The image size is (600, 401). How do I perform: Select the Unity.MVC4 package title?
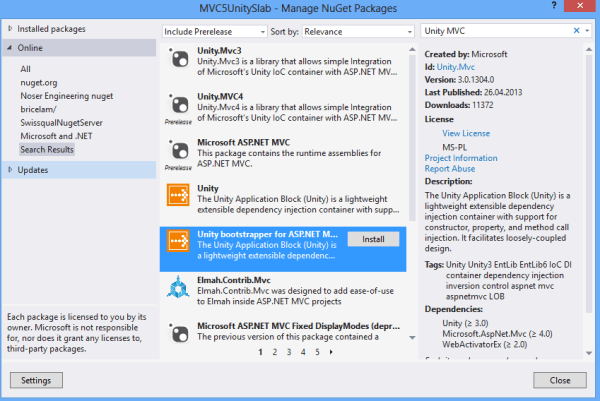click(x=220, y=96)
